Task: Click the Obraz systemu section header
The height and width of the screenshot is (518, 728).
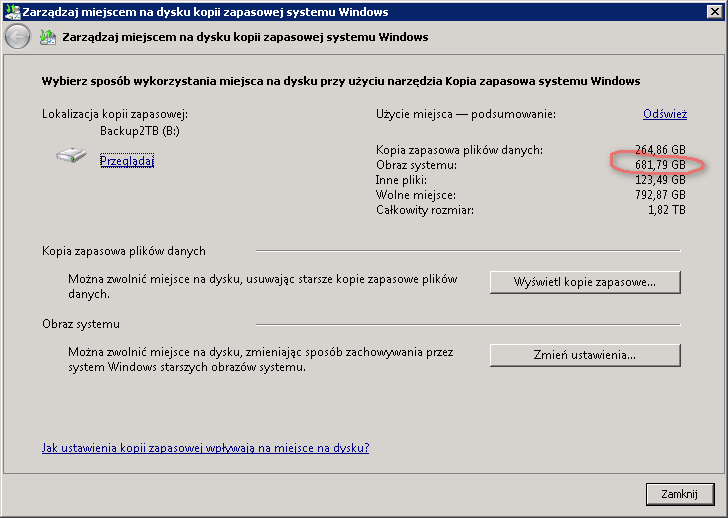Action: pyautogui.click(x=81, y=324)
